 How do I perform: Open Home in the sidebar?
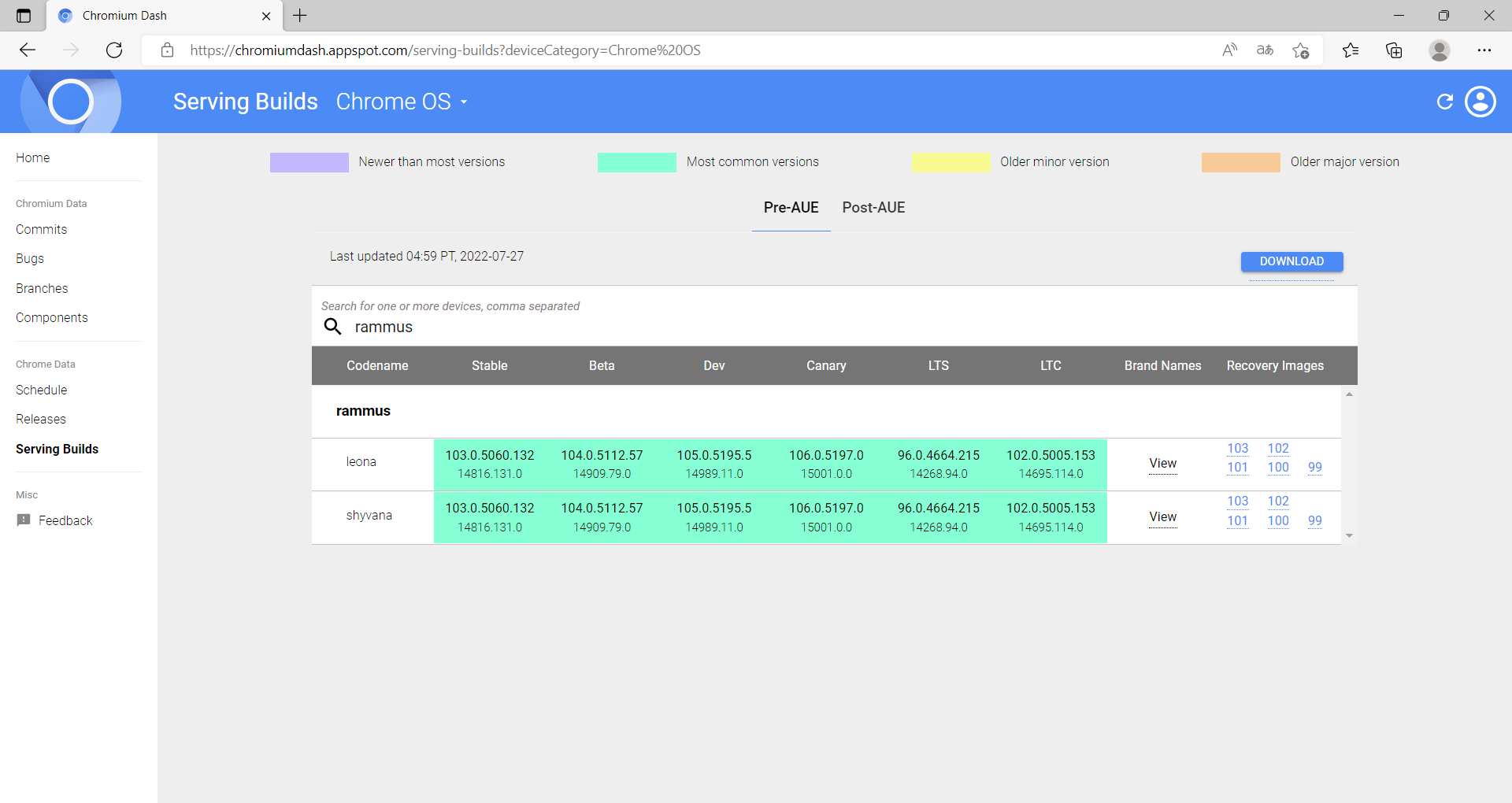tap(33, 157)
